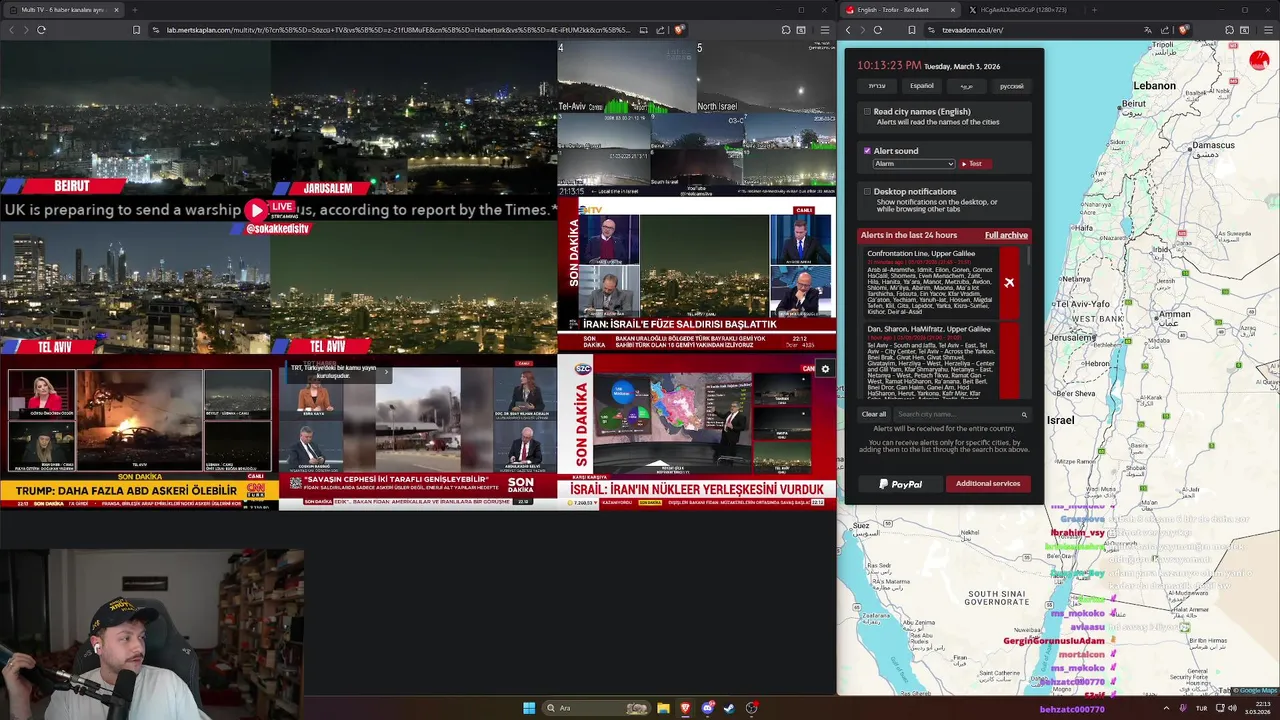Open the Alarm sound dropdown
This screenshot has width=1280, height=720.
(x=914, y=164)
